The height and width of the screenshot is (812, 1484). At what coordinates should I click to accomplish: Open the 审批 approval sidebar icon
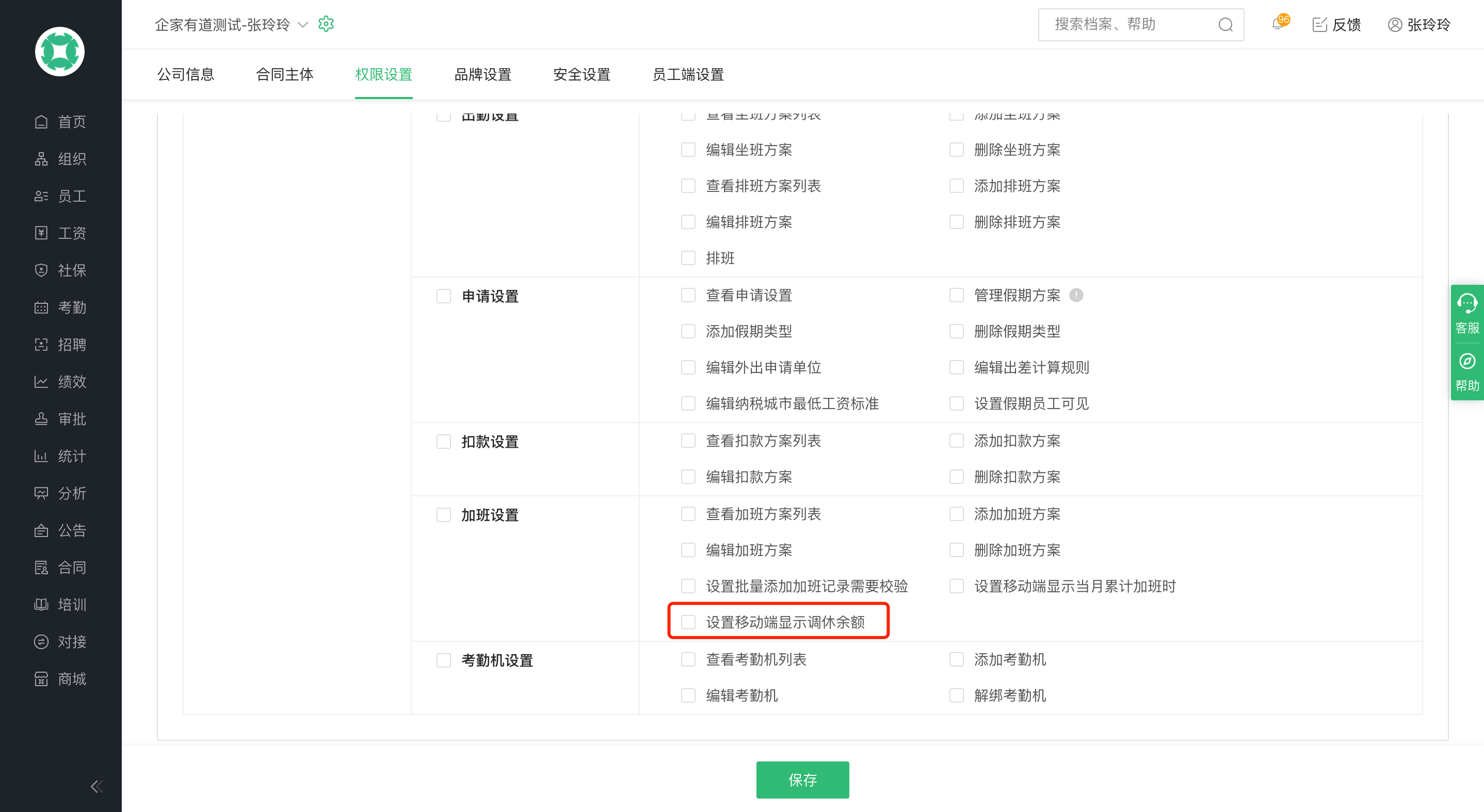point(41,419)
